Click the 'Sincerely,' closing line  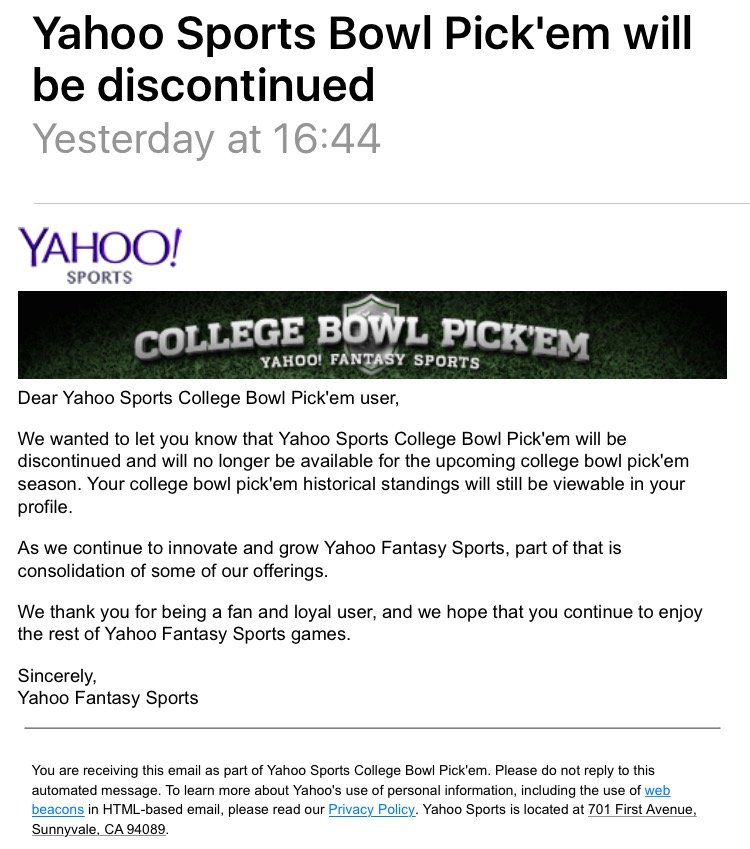(x=57, y=676)
